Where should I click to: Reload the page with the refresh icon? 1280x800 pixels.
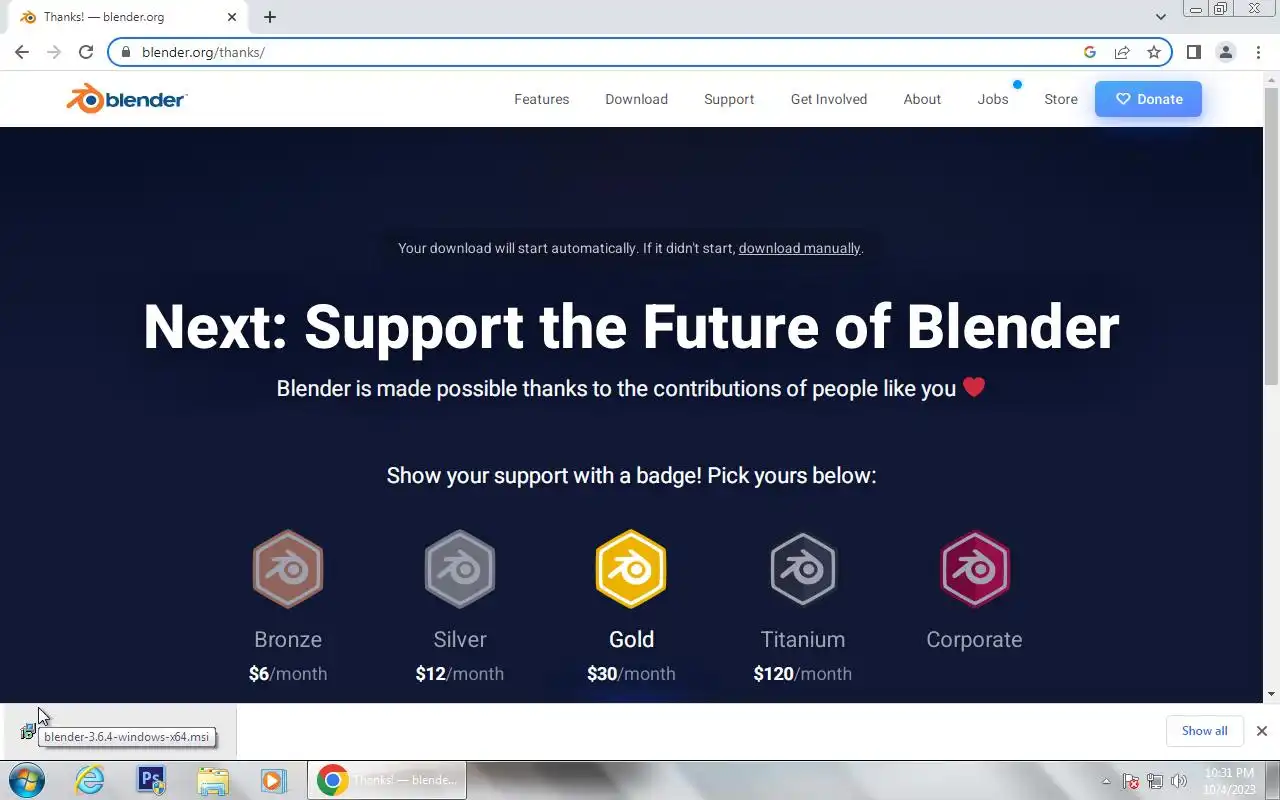click(86, 52)
